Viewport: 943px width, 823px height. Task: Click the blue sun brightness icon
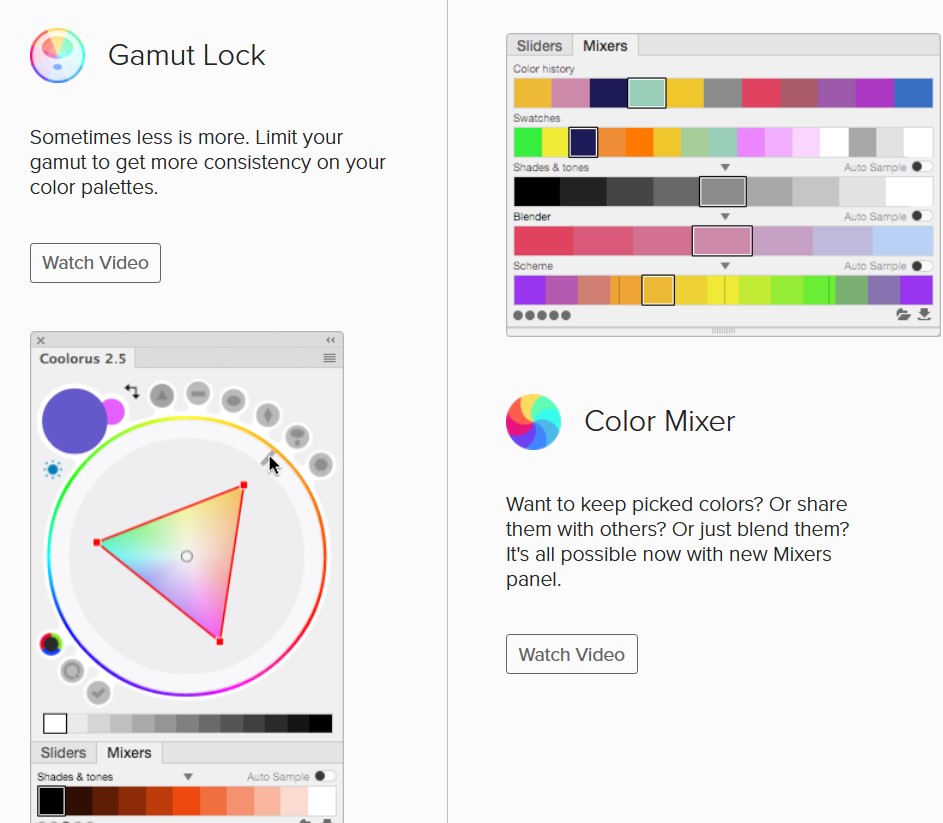pyautogui.click(x=52, y=469)
